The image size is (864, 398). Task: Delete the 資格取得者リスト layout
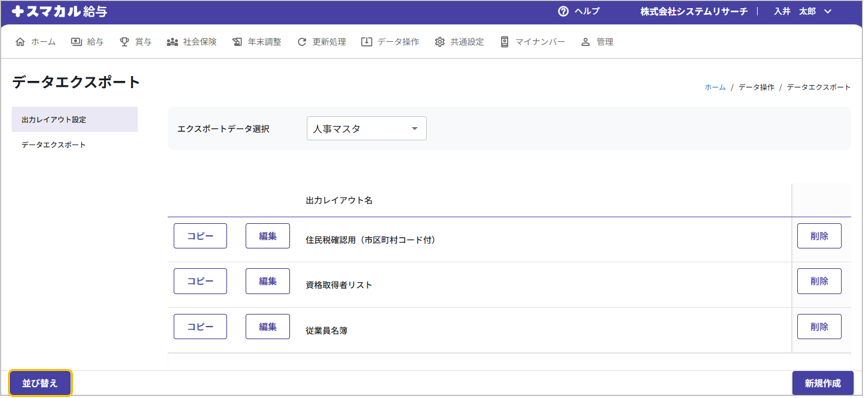coord(819,281)
